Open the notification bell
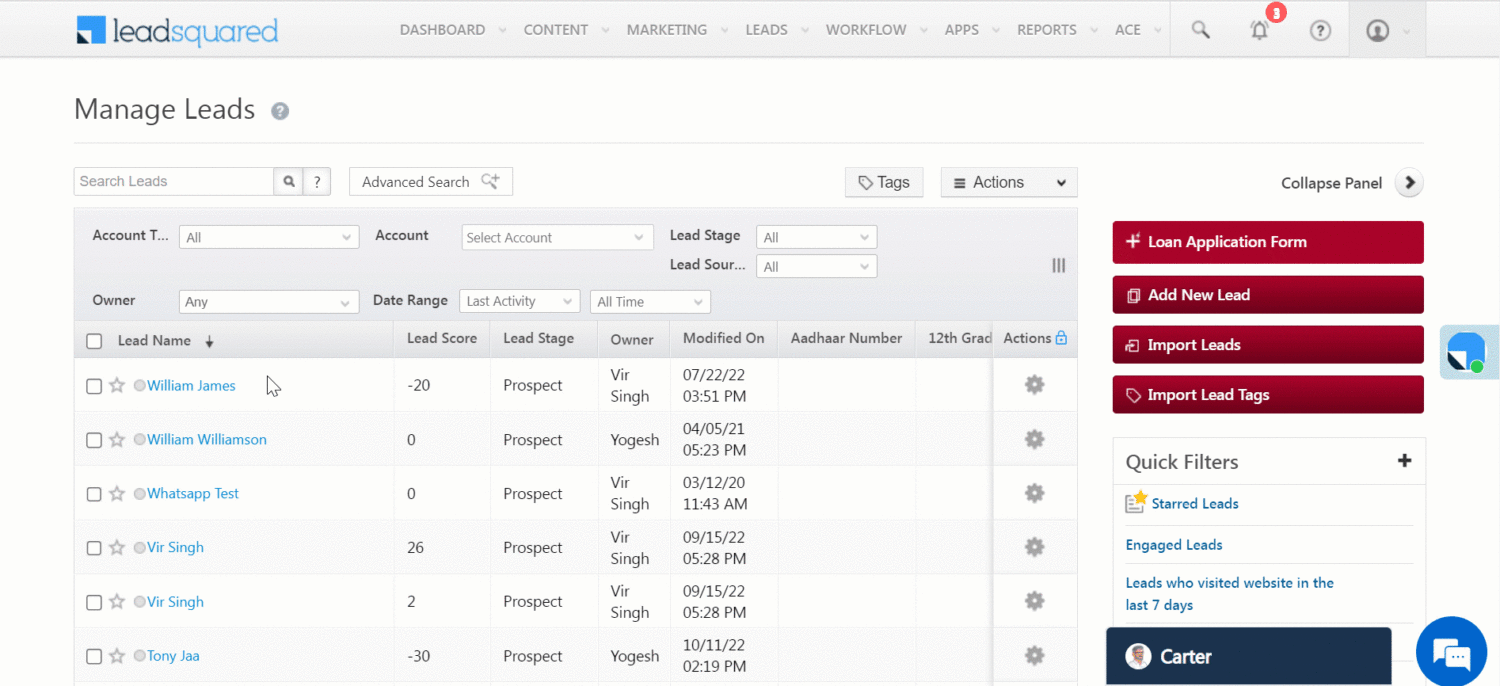1500x686 pixels. 1259,30
